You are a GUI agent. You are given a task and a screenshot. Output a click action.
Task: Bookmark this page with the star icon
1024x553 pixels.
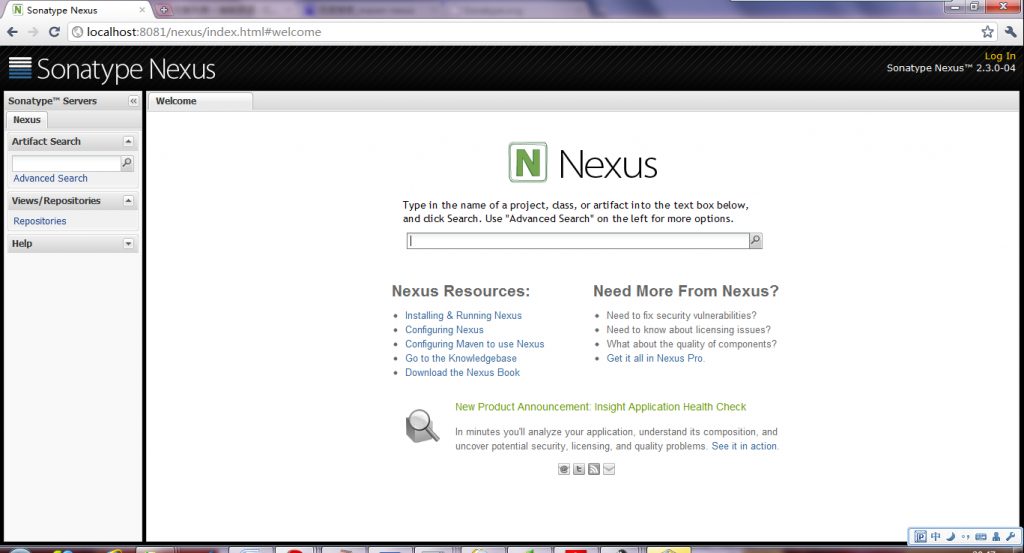987,31
